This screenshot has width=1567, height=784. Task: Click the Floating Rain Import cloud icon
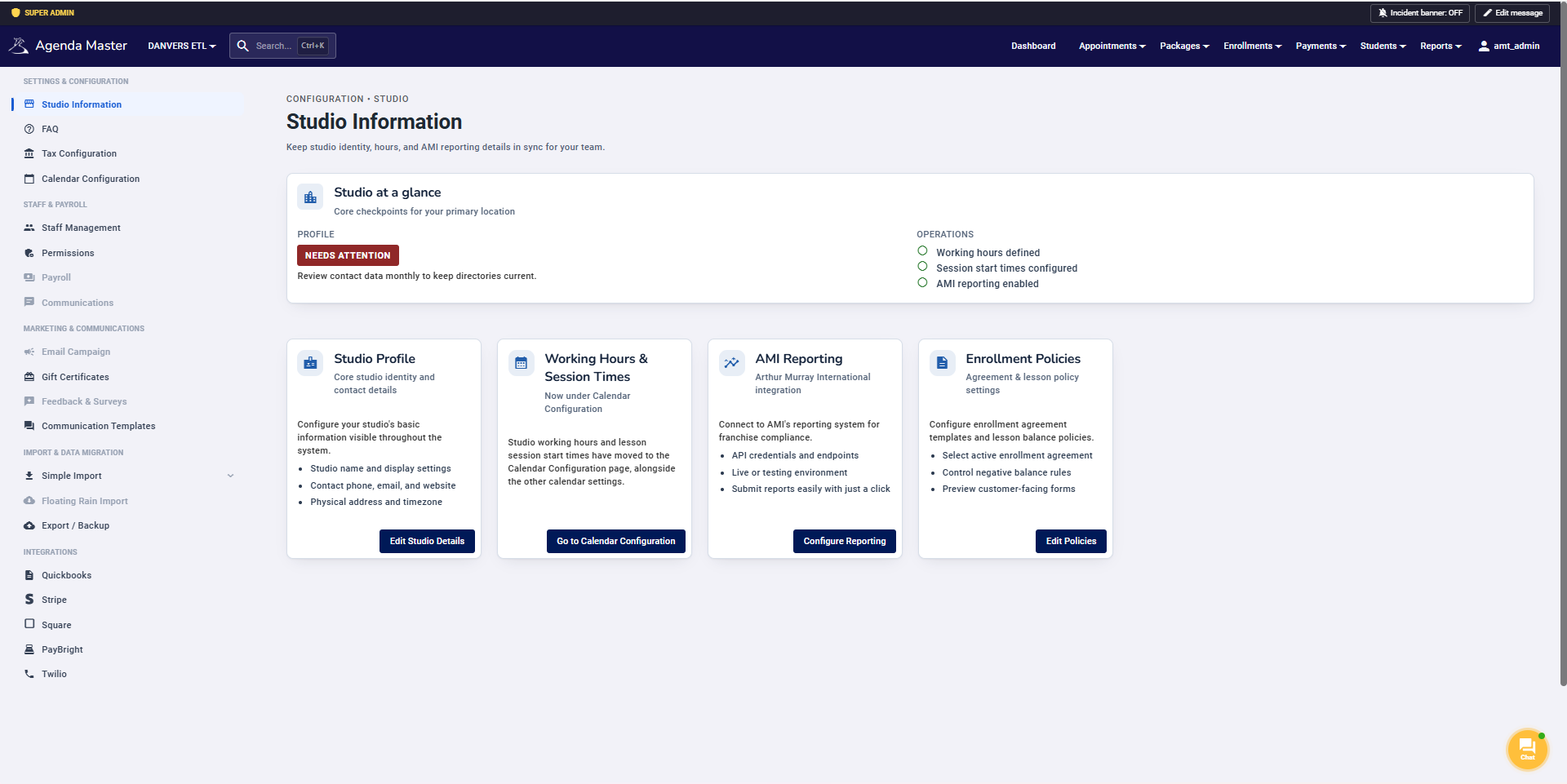click(29, 501)
